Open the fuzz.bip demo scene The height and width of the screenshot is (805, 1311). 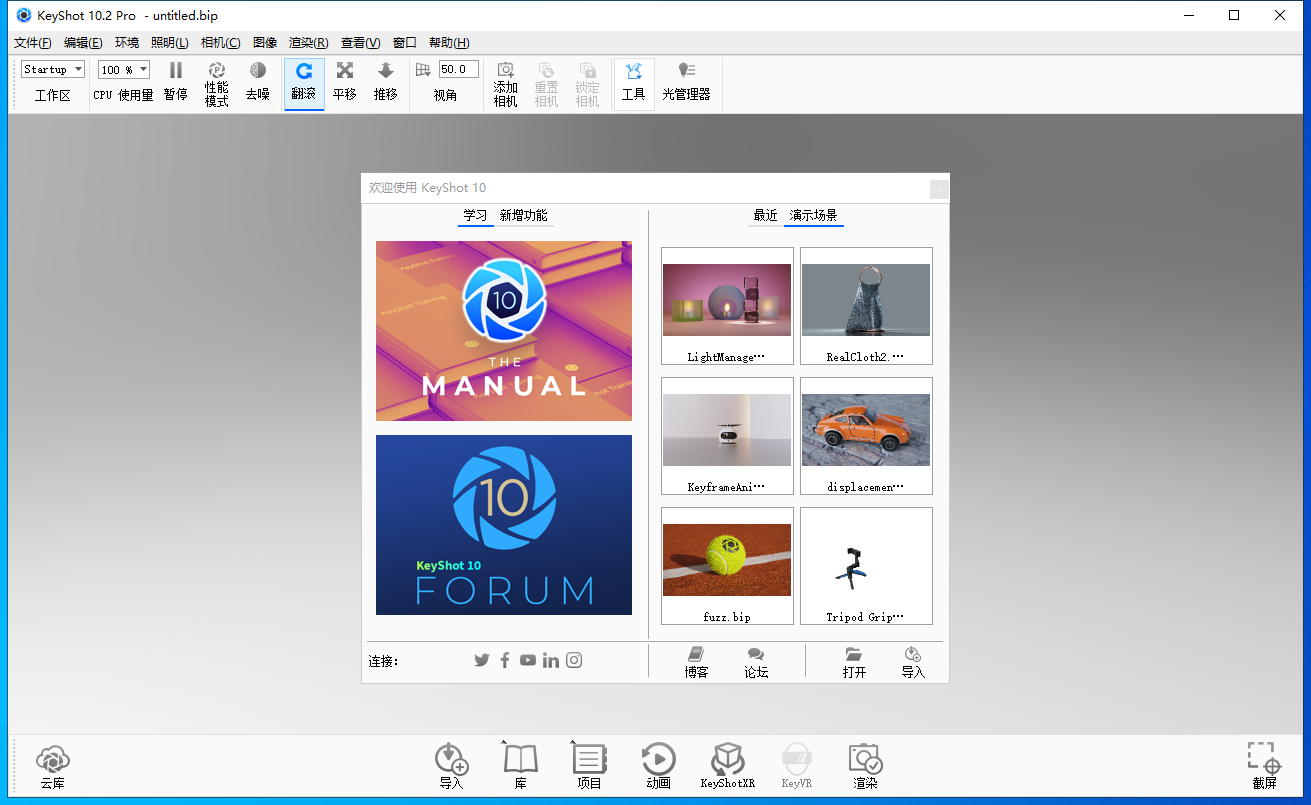(x=727, y=566)
